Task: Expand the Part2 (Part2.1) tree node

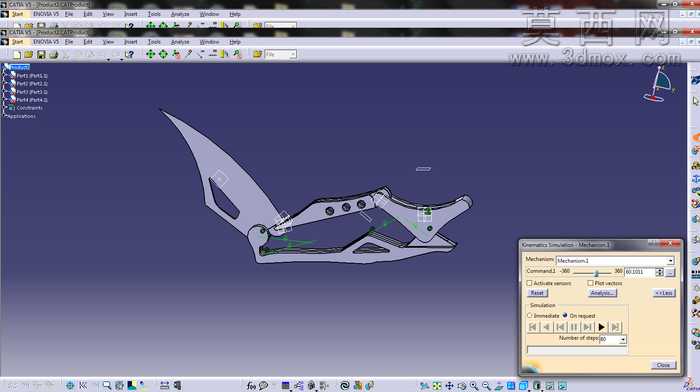Action: tap(5, 84)
